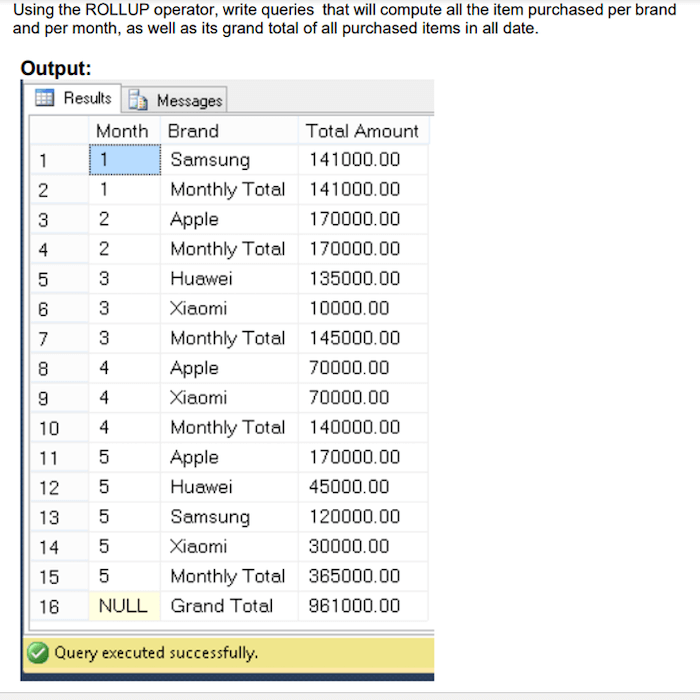Select Apple in row 11

[229, 457]
